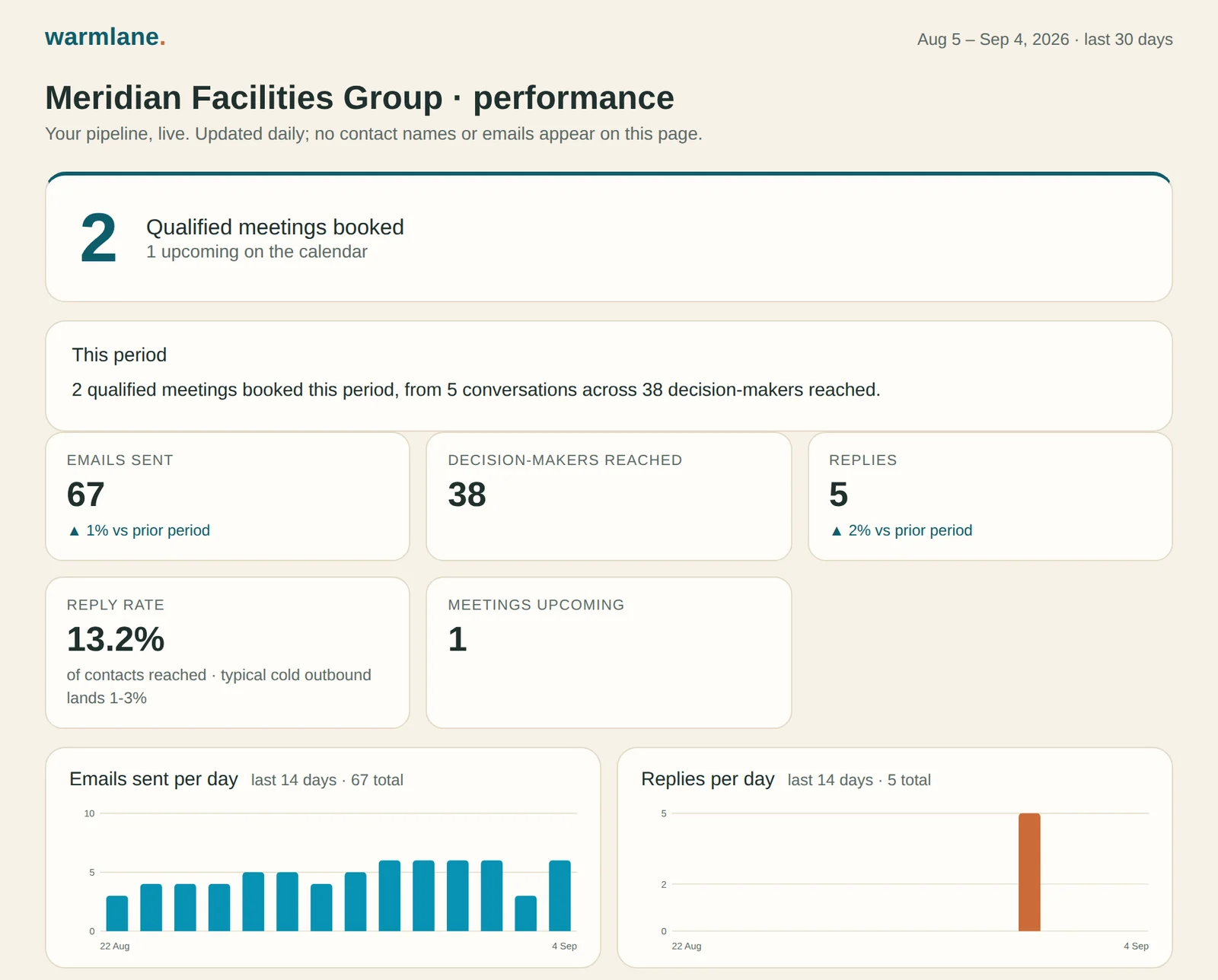1218x980 pixels.
Task: Click the 'typical cold outbound lands 1-3%' note
Action: (219, 686)
